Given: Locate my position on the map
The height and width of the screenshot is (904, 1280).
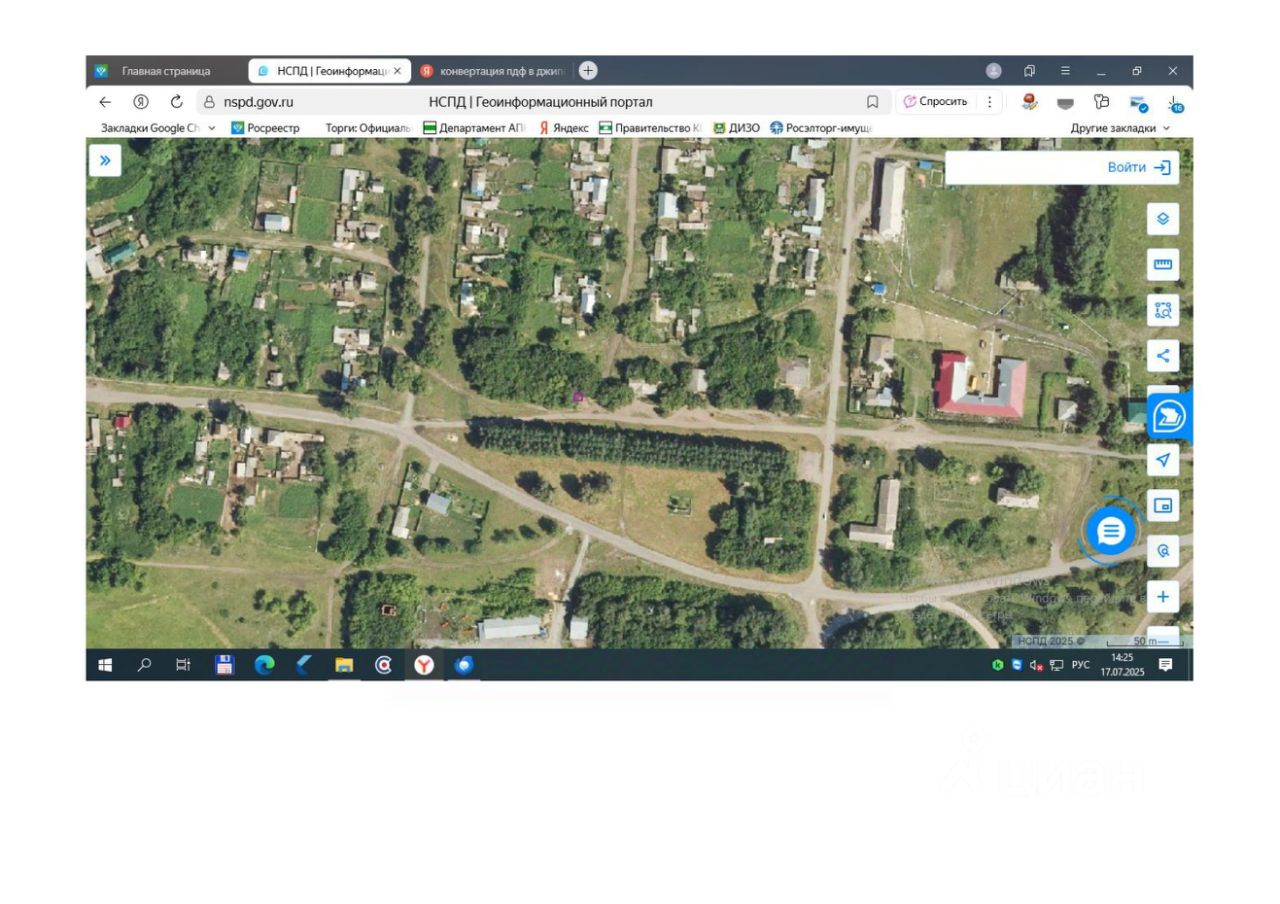Looking at the screenshot, I should [1163, 460].
